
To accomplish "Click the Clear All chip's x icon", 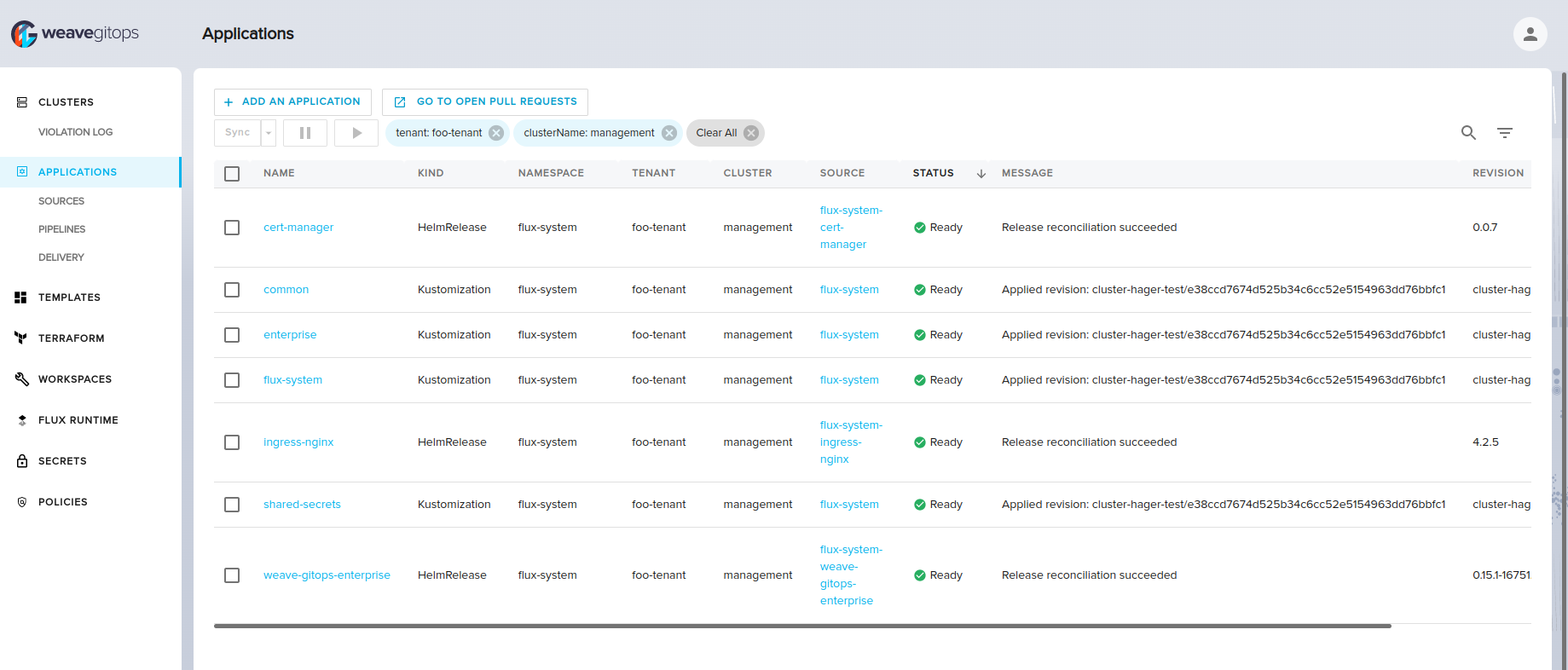I will click(751, 133).
